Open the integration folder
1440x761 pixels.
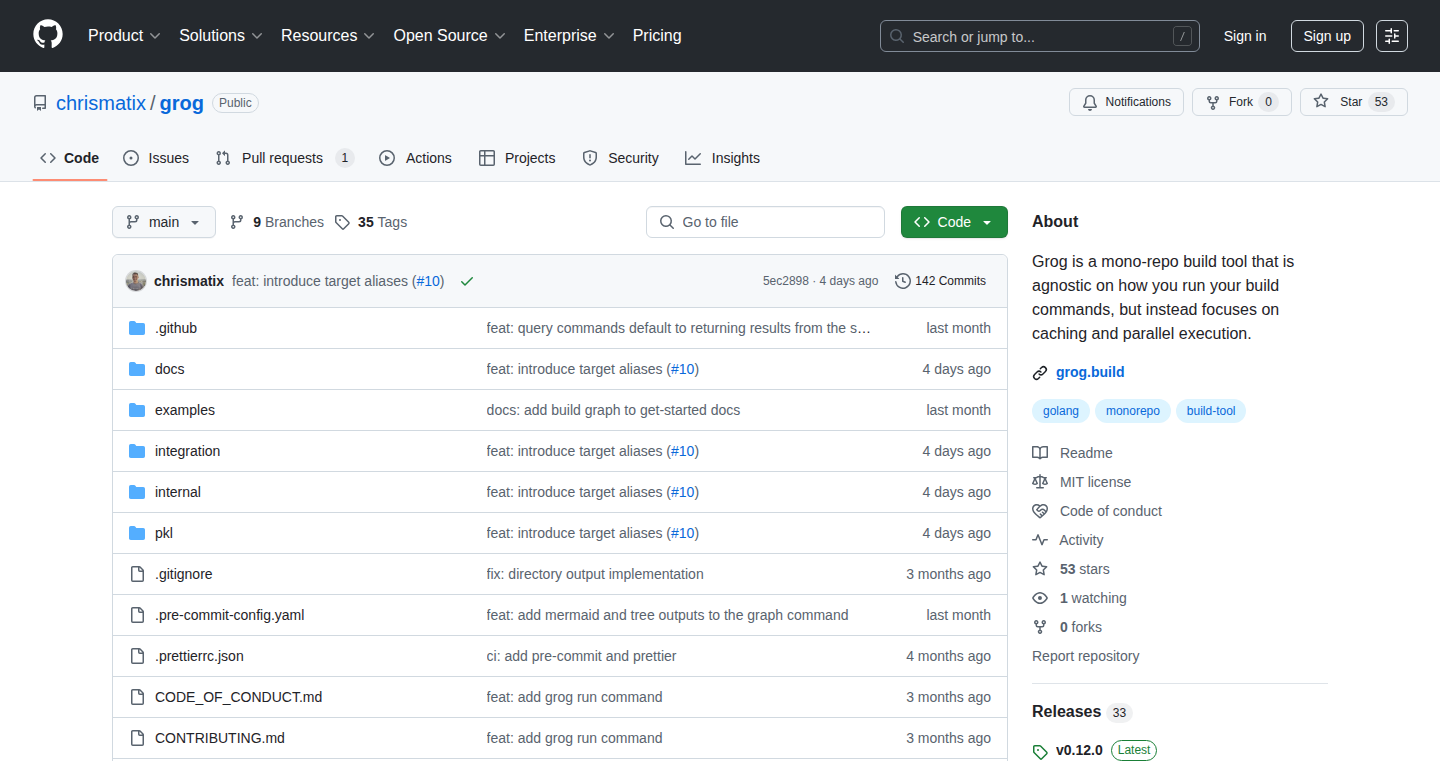click(187, 451)
